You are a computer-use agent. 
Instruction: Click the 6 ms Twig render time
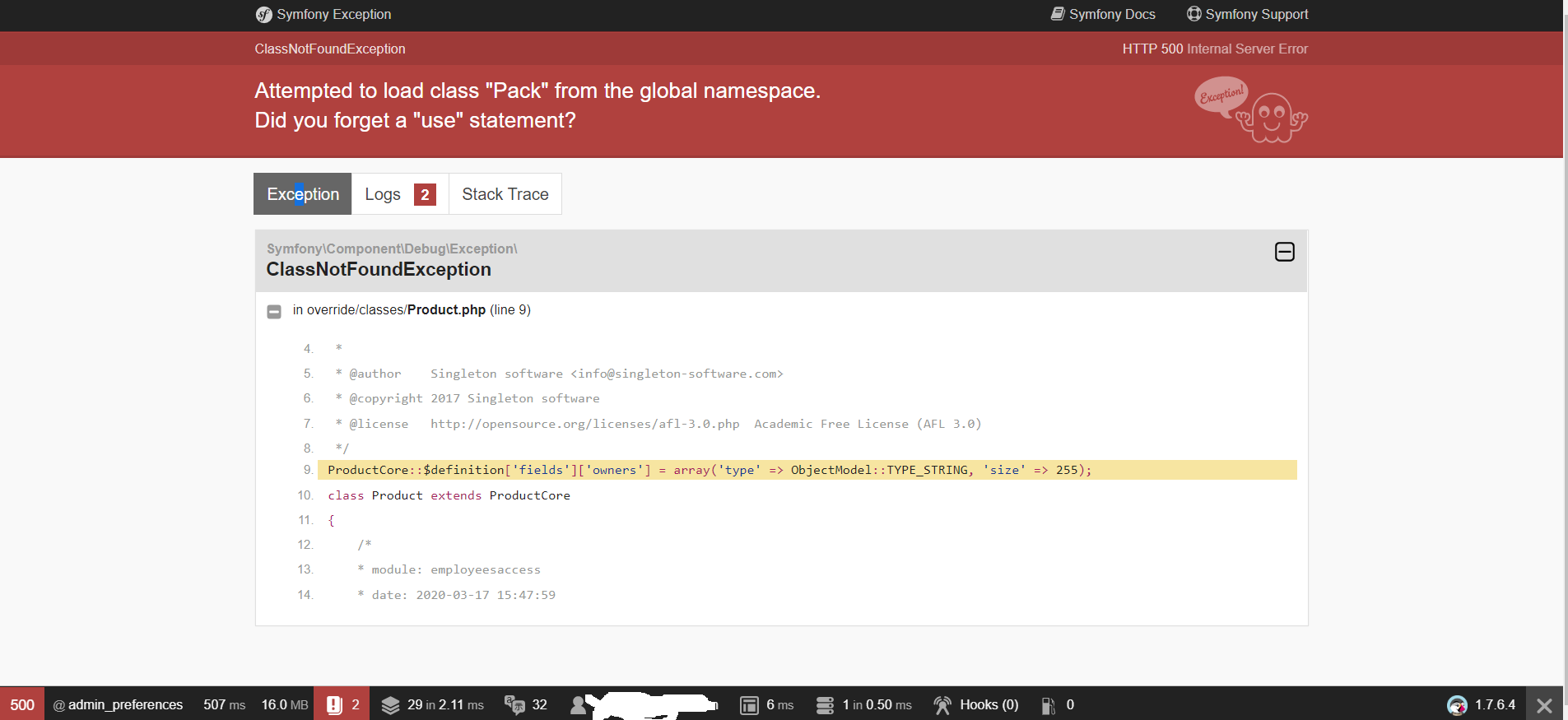point(779,704)
